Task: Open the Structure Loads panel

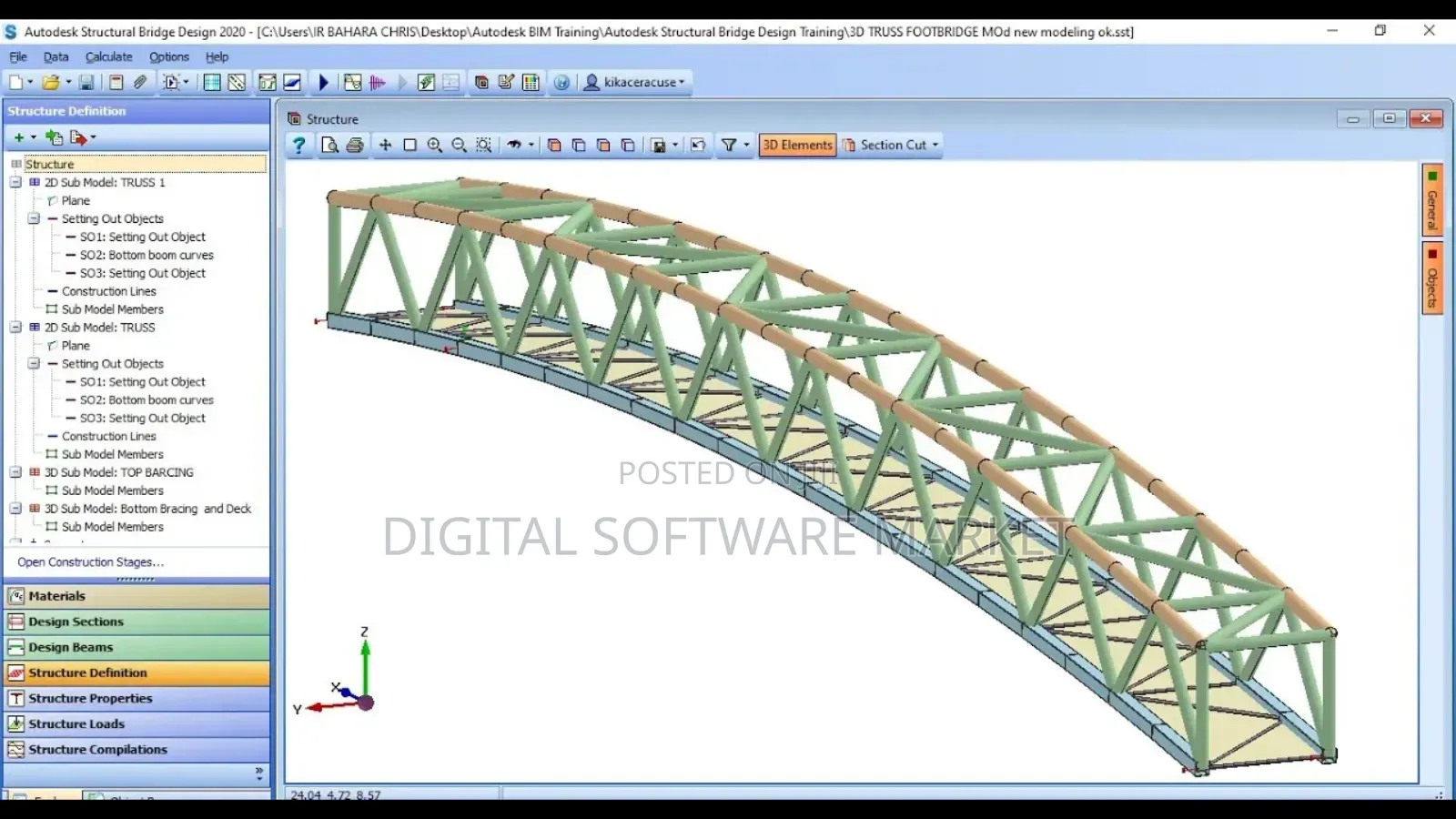Action: pos(136,723)
